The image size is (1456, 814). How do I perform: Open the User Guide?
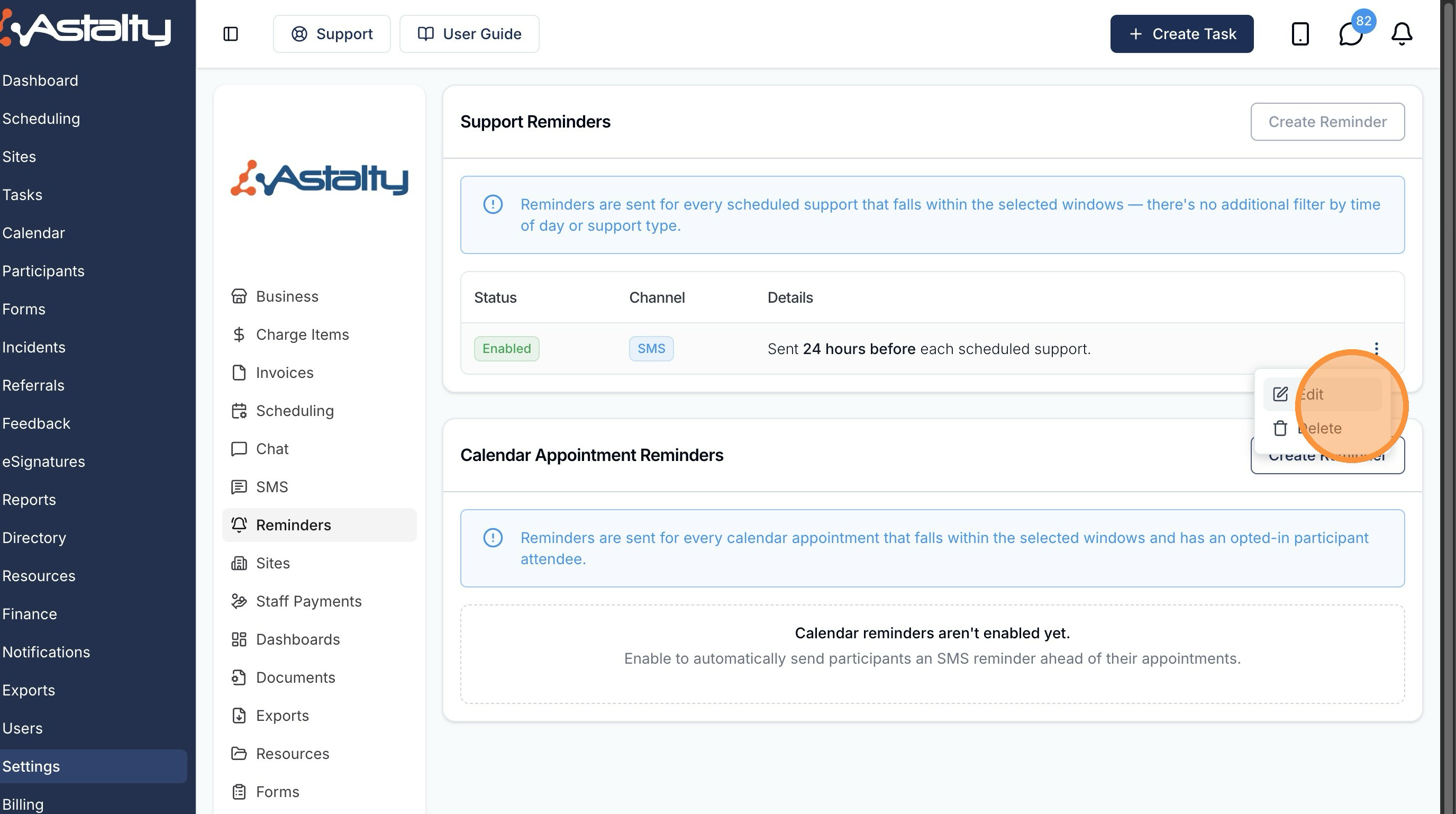click(x=469, y=34)
